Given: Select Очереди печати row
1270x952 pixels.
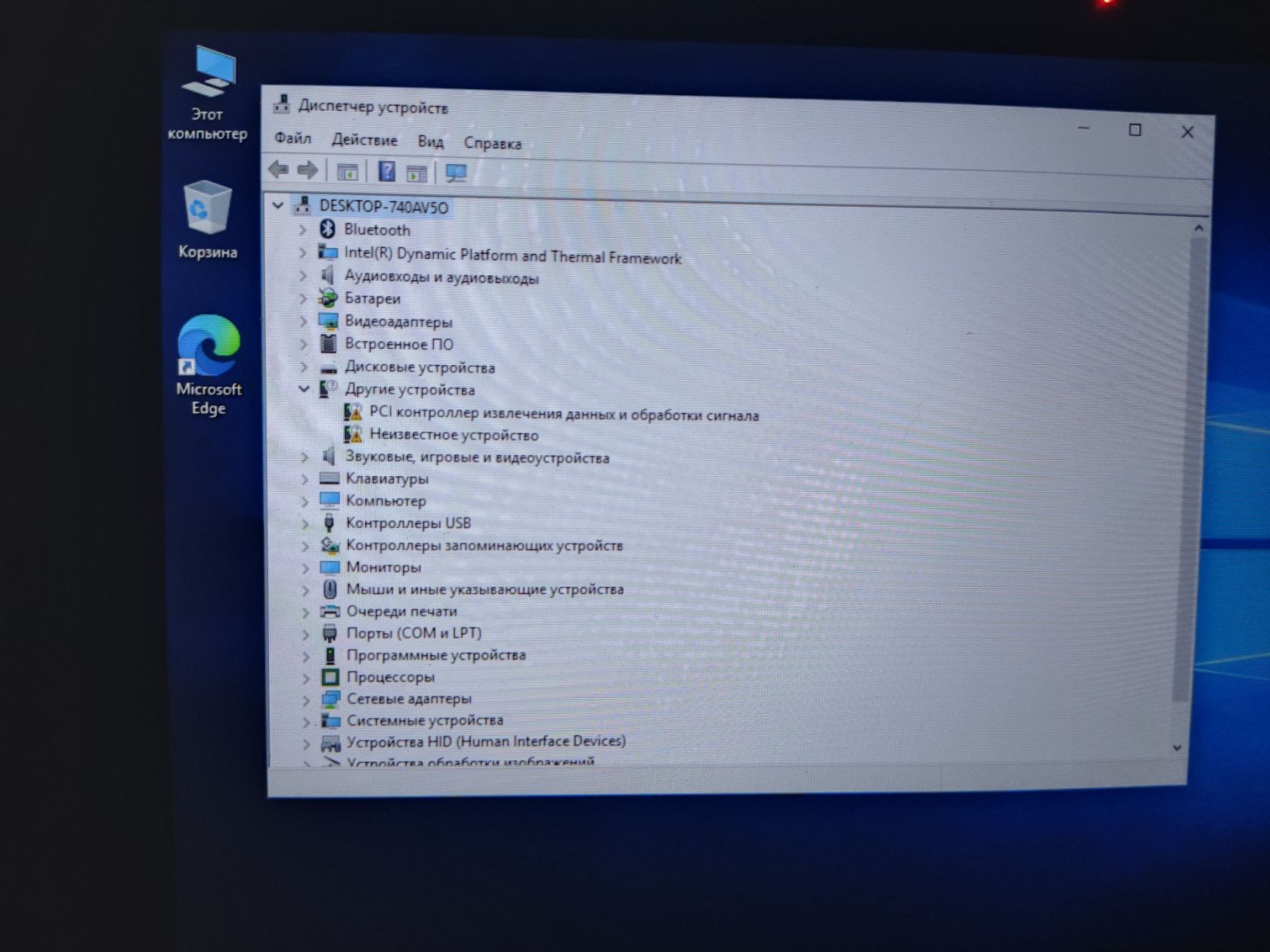Looking at the screenshot, I should point(402,610).
